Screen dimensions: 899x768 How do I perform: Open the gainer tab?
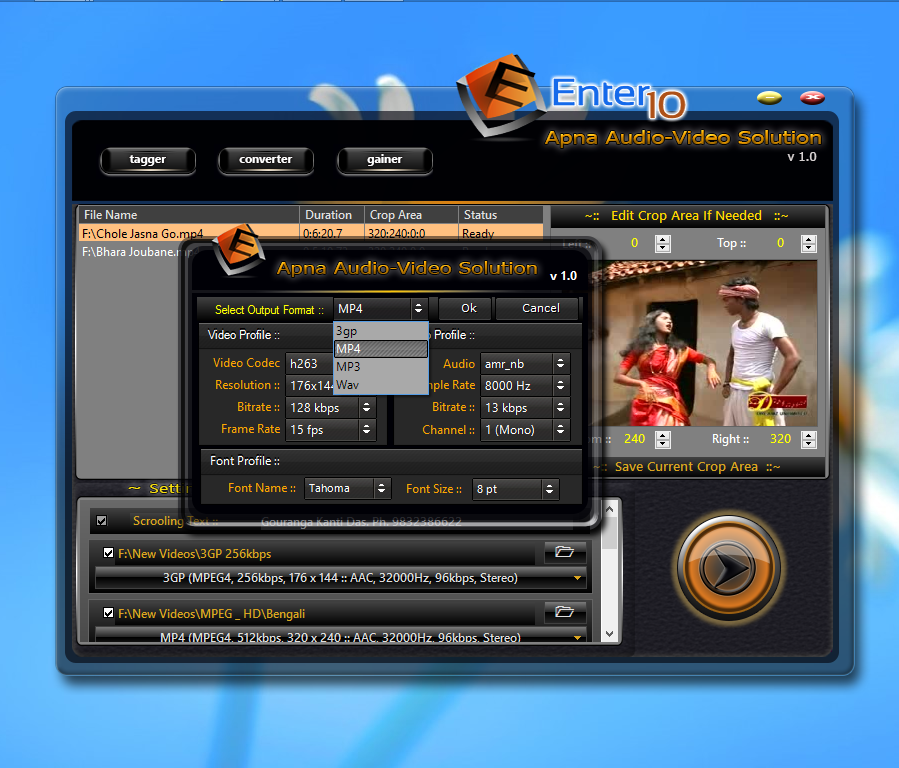384,160
